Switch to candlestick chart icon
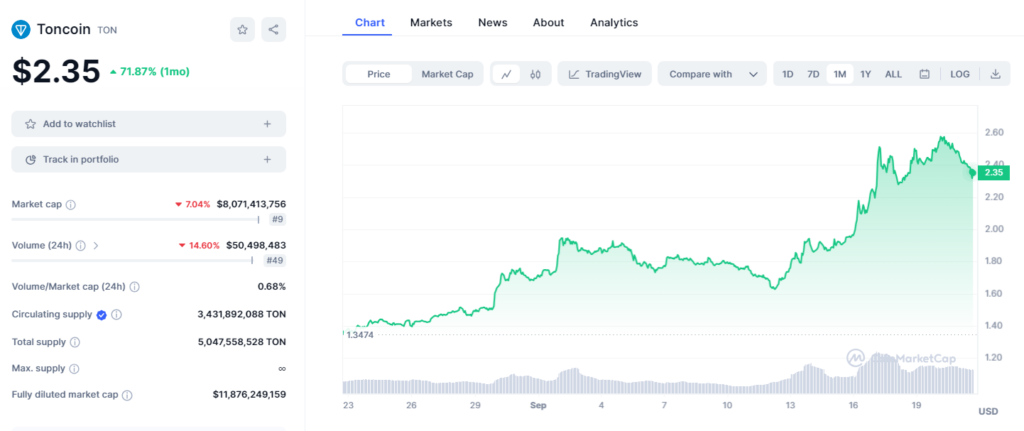Image resolution: width=1024 pixels, height=431 pixels. click(536, 74)
